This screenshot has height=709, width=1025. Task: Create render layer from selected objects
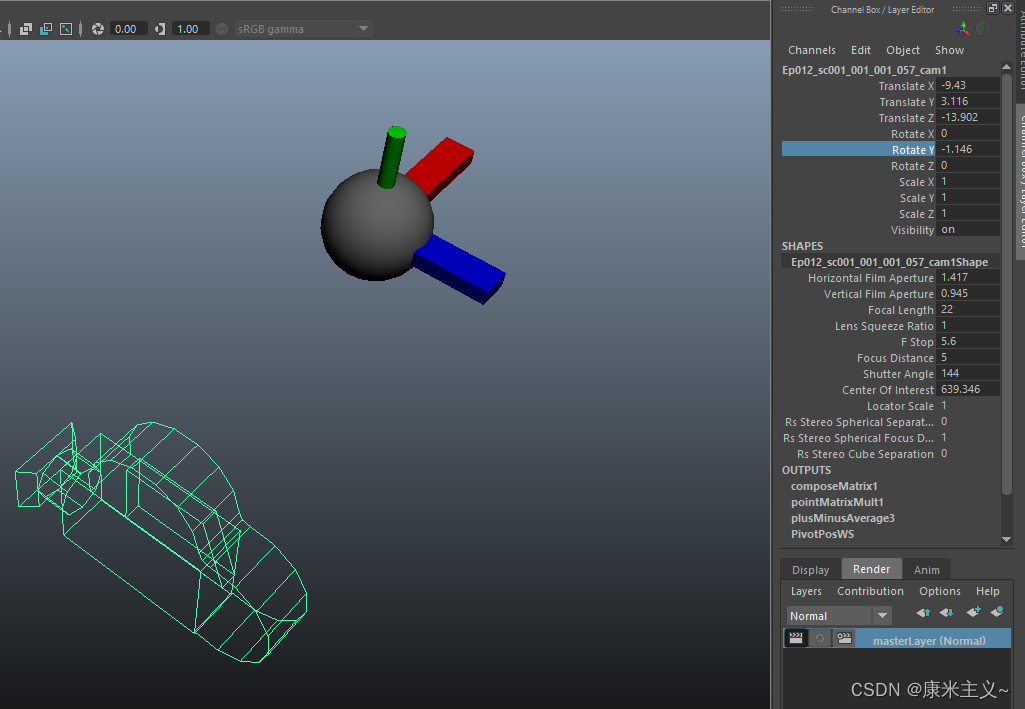point(997,612)
